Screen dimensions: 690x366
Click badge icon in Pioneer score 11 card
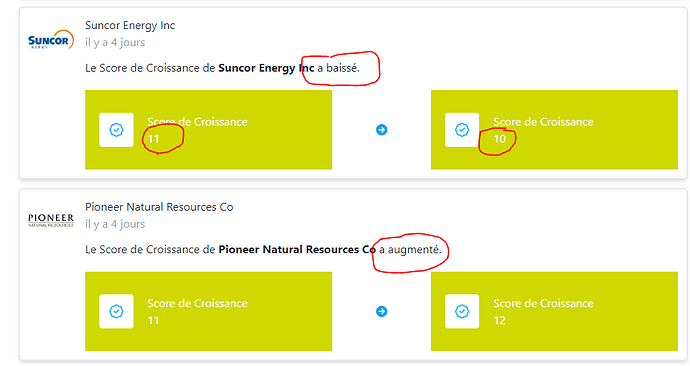point(116,311)
